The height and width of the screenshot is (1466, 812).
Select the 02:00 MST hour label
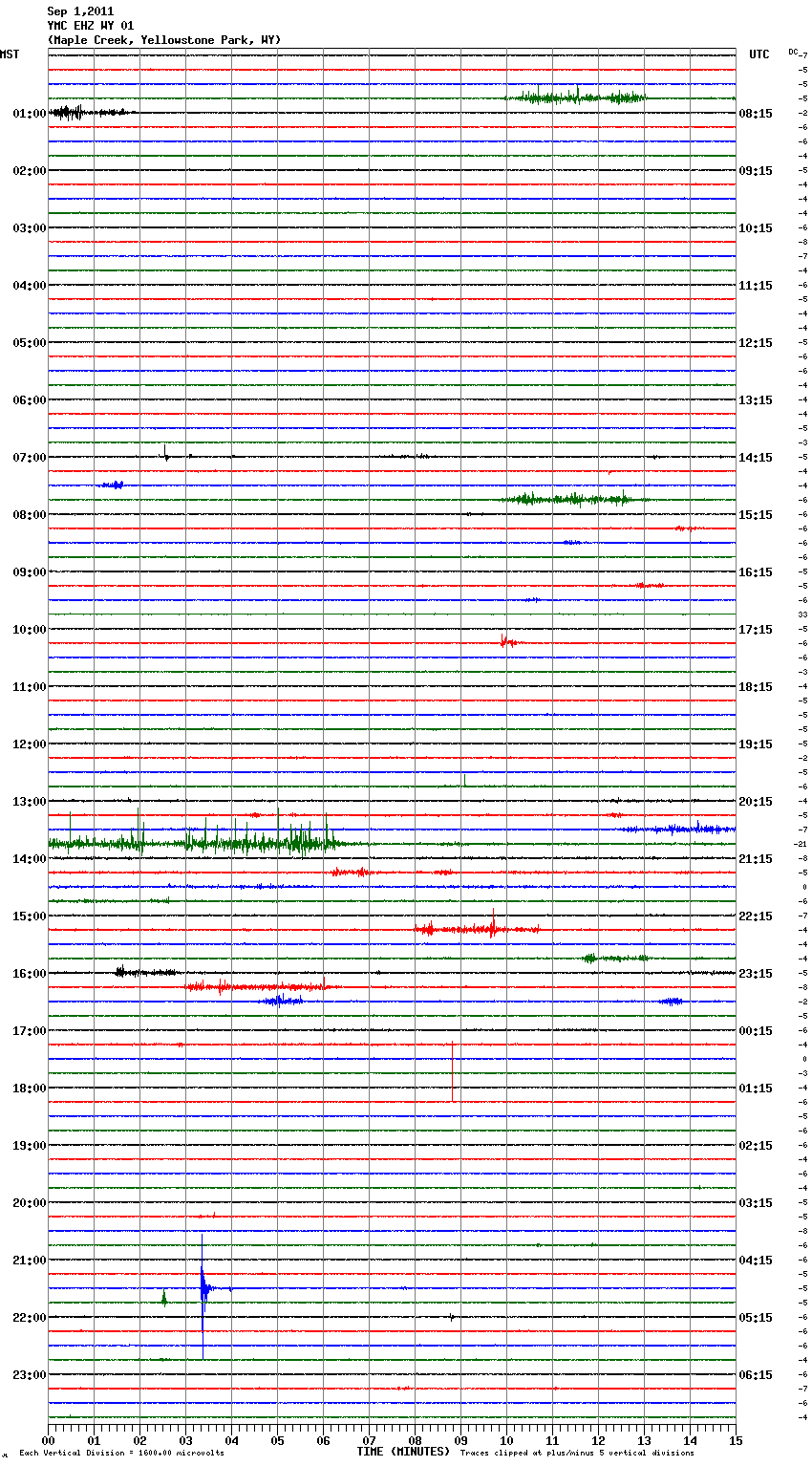(30, 171)
